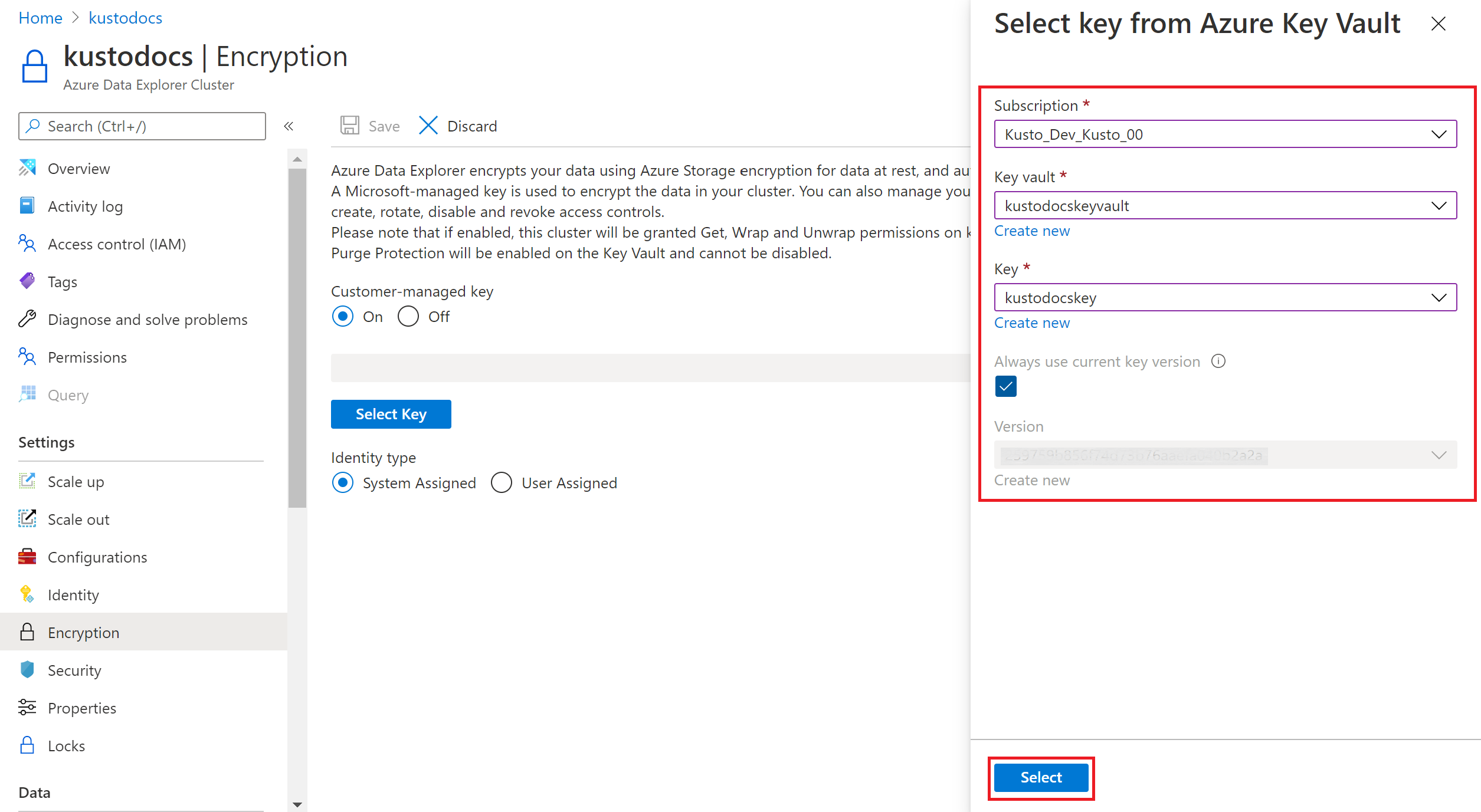Click the Configurations icon in sidebar

tap(27, 556)
